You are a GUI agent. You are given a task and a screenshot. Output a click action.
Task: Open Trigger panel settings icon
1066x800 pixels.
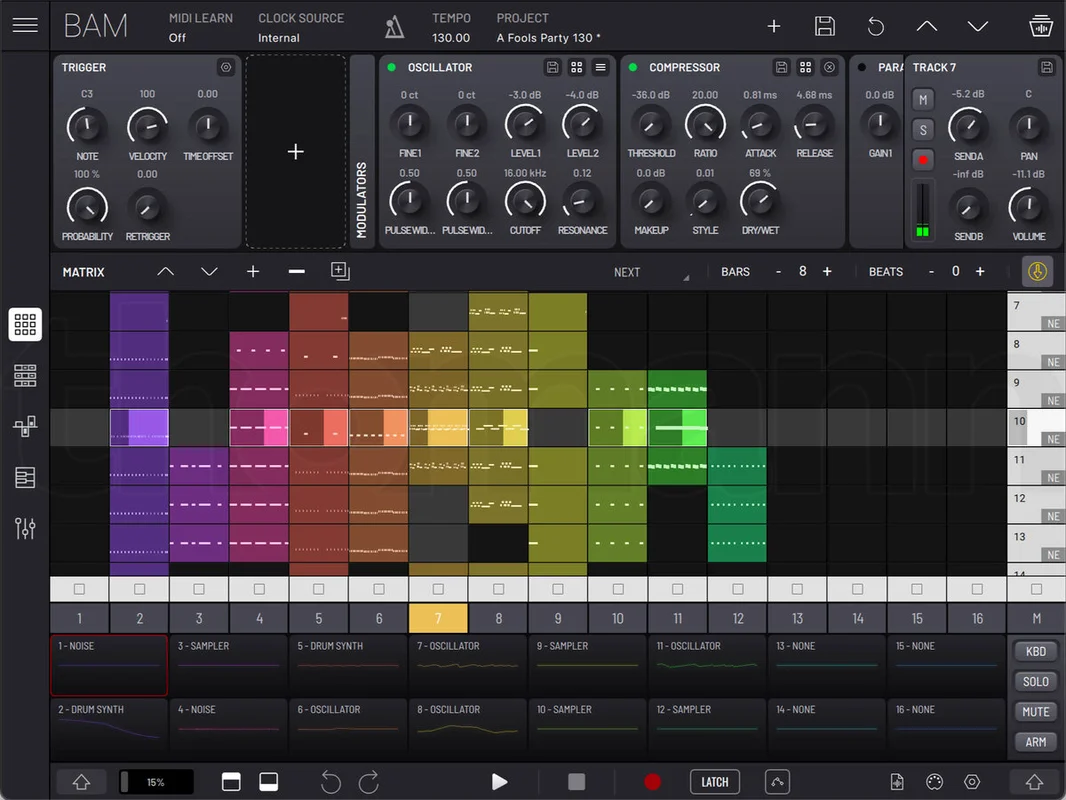click(x=226, y=67)
